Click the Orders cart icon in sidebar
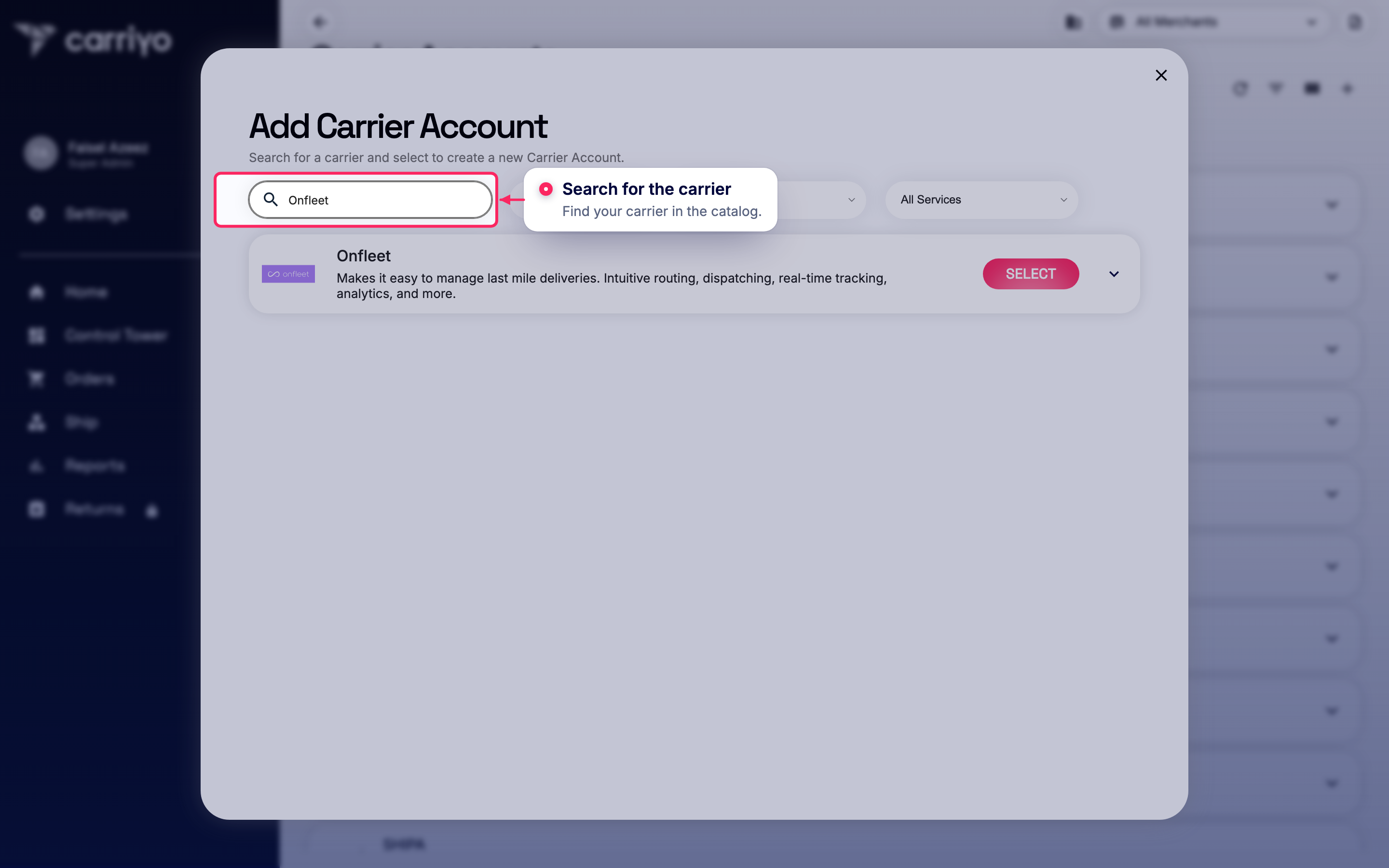Image resolution: width=1389 pixels, height=868 pixels. point(37,379)
